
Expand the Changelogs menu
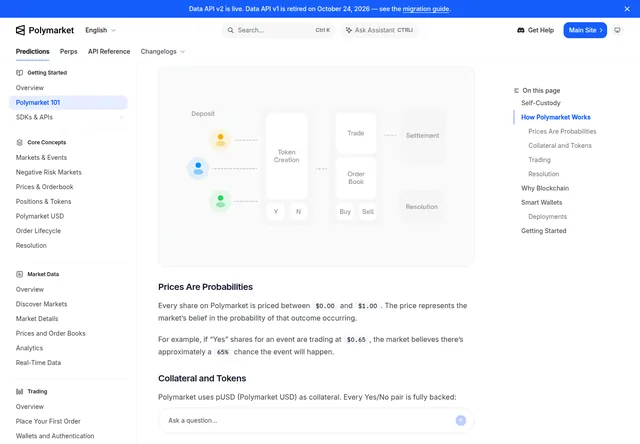point(162,51)
